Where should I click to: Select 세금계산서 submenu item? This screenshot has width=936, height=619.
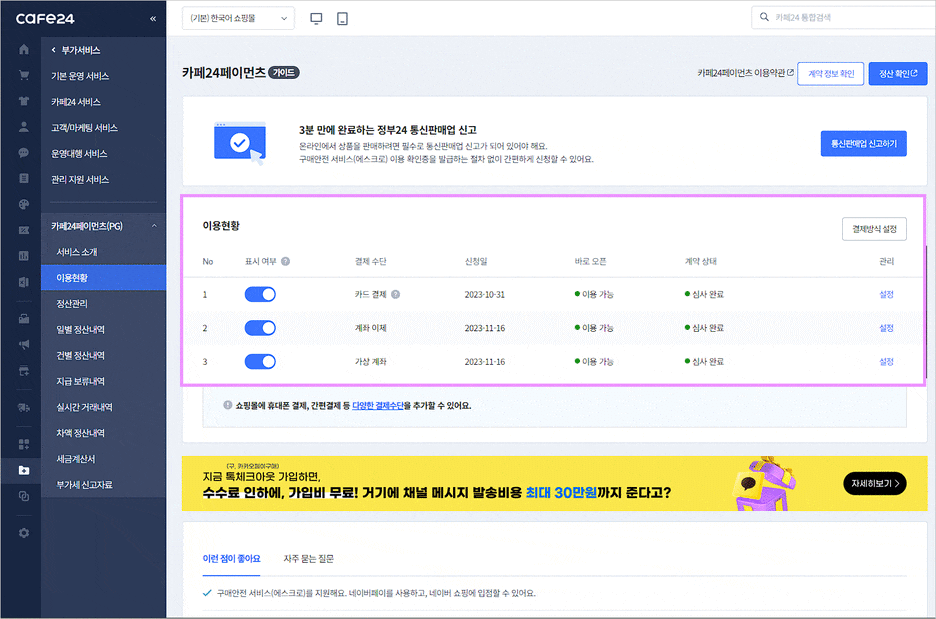click(x=76, y=459)
